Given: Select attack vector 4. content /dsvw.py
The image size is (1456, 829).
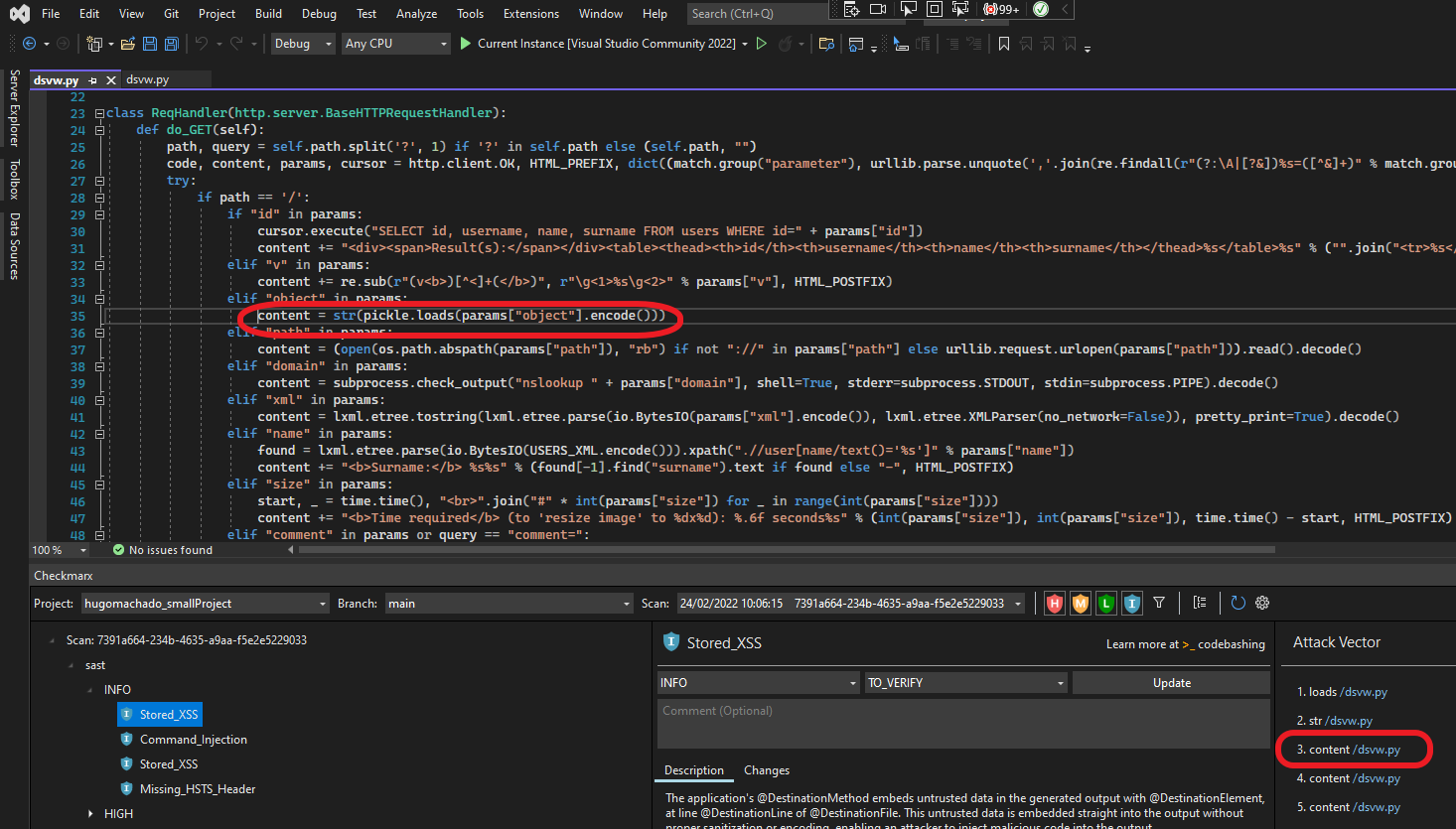Looking at the screenshot, I should click(1348, 778).
